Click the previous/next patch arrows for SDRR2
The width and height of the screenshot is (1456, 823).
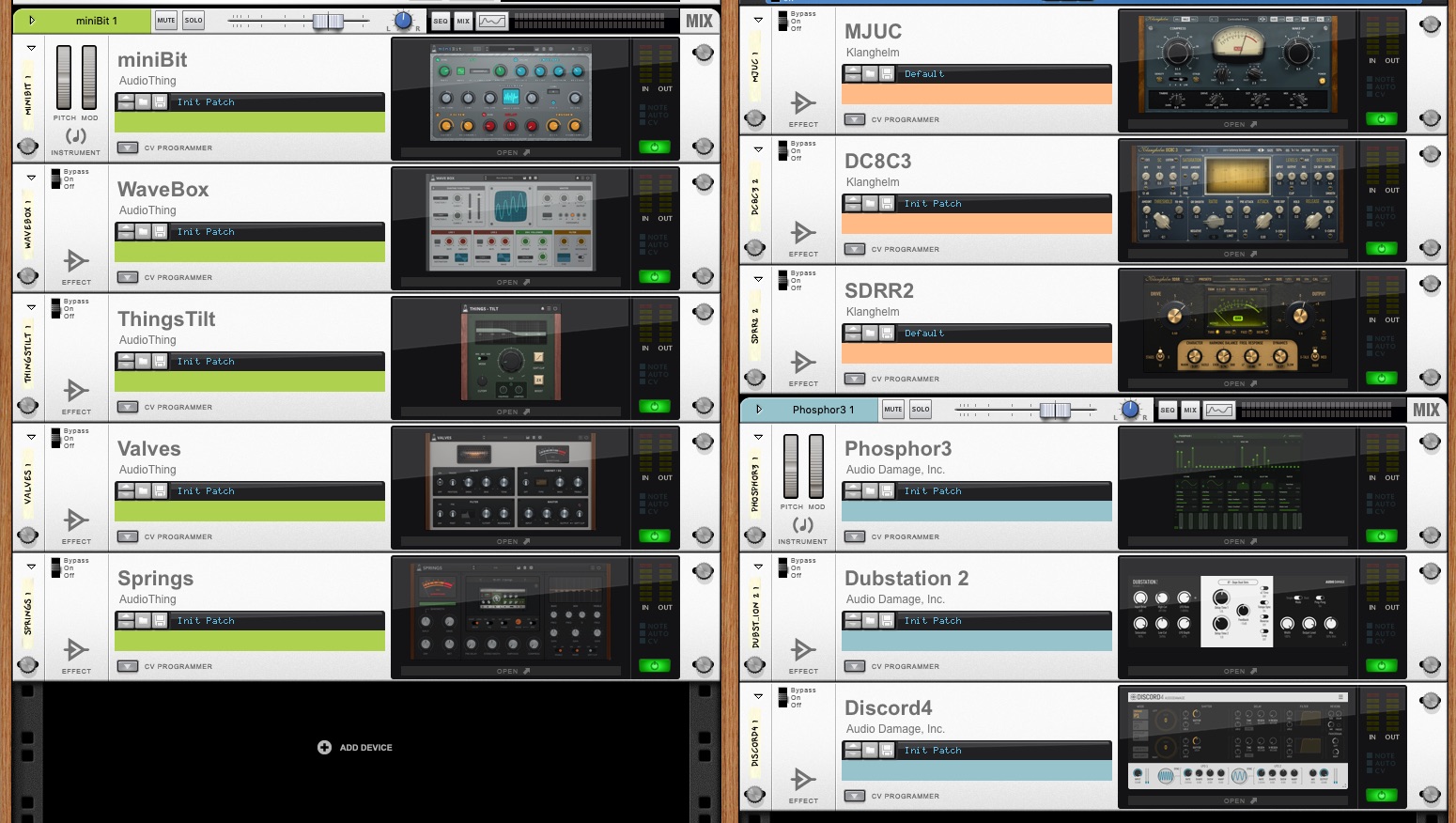click(853, 333)
